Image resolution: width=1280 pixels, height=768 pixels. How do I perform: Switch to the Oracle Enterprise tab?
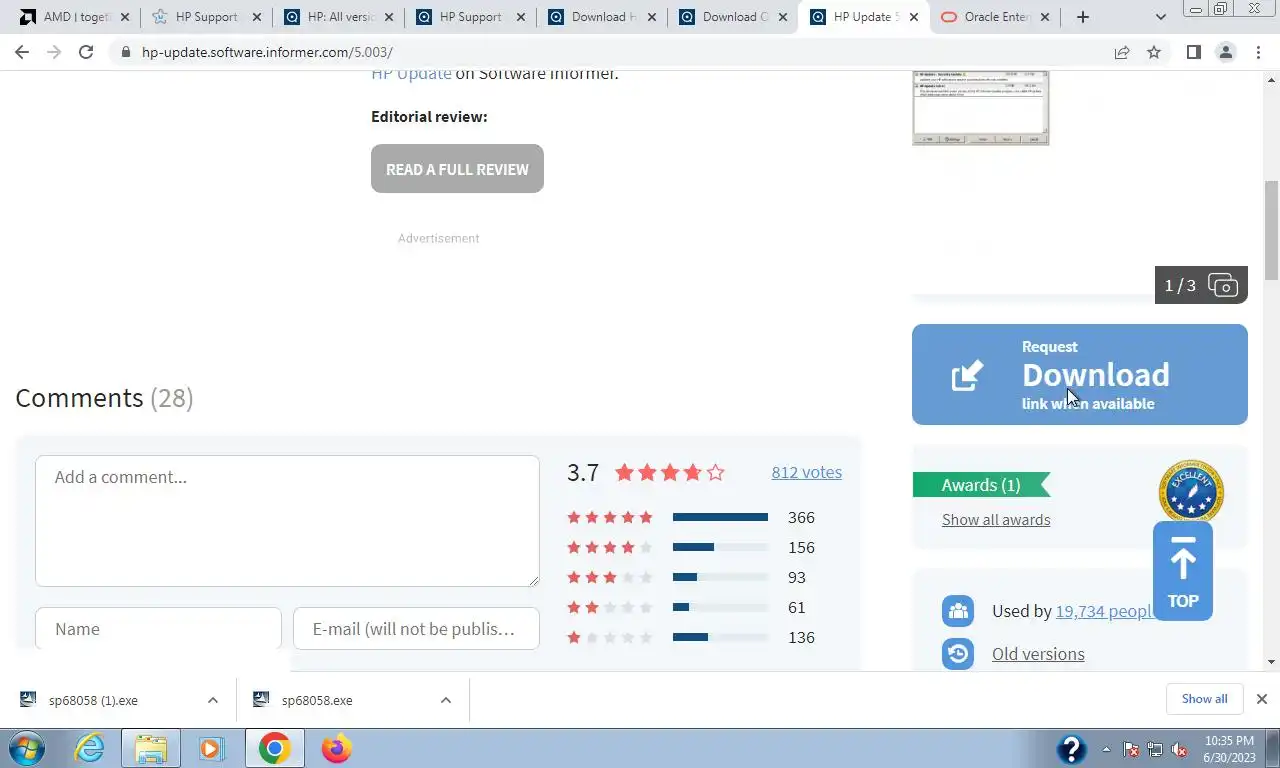tap(995, 17)
